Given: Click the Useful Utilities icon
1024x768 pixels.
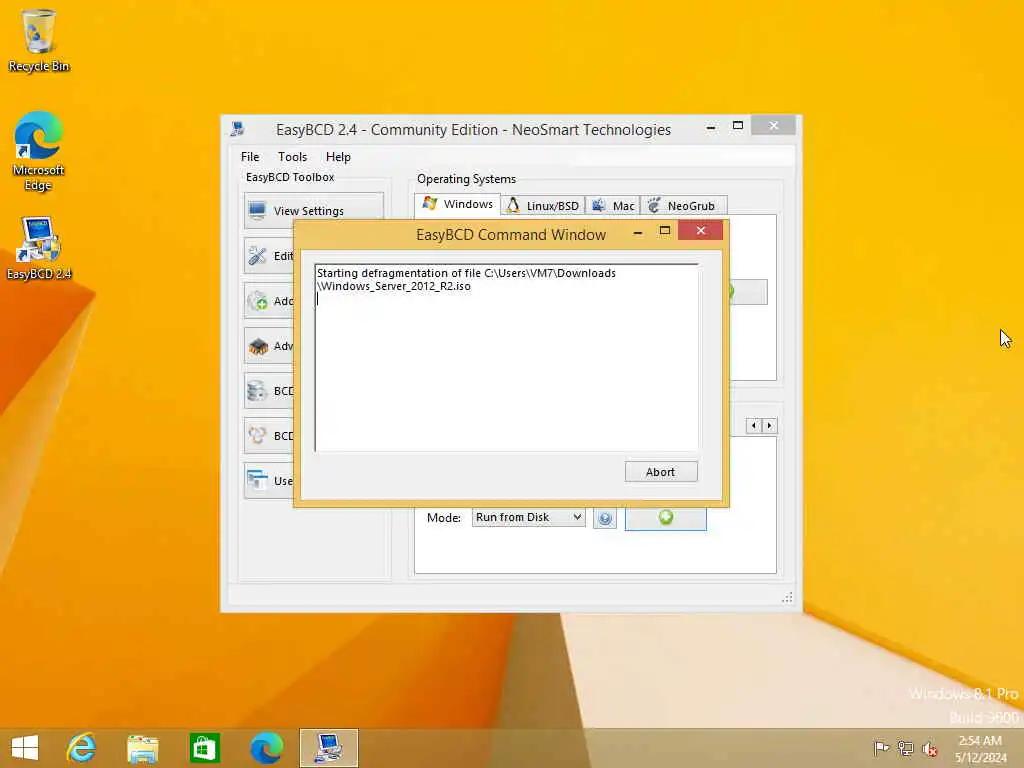Looking at the screenshot, I should 257,481.
